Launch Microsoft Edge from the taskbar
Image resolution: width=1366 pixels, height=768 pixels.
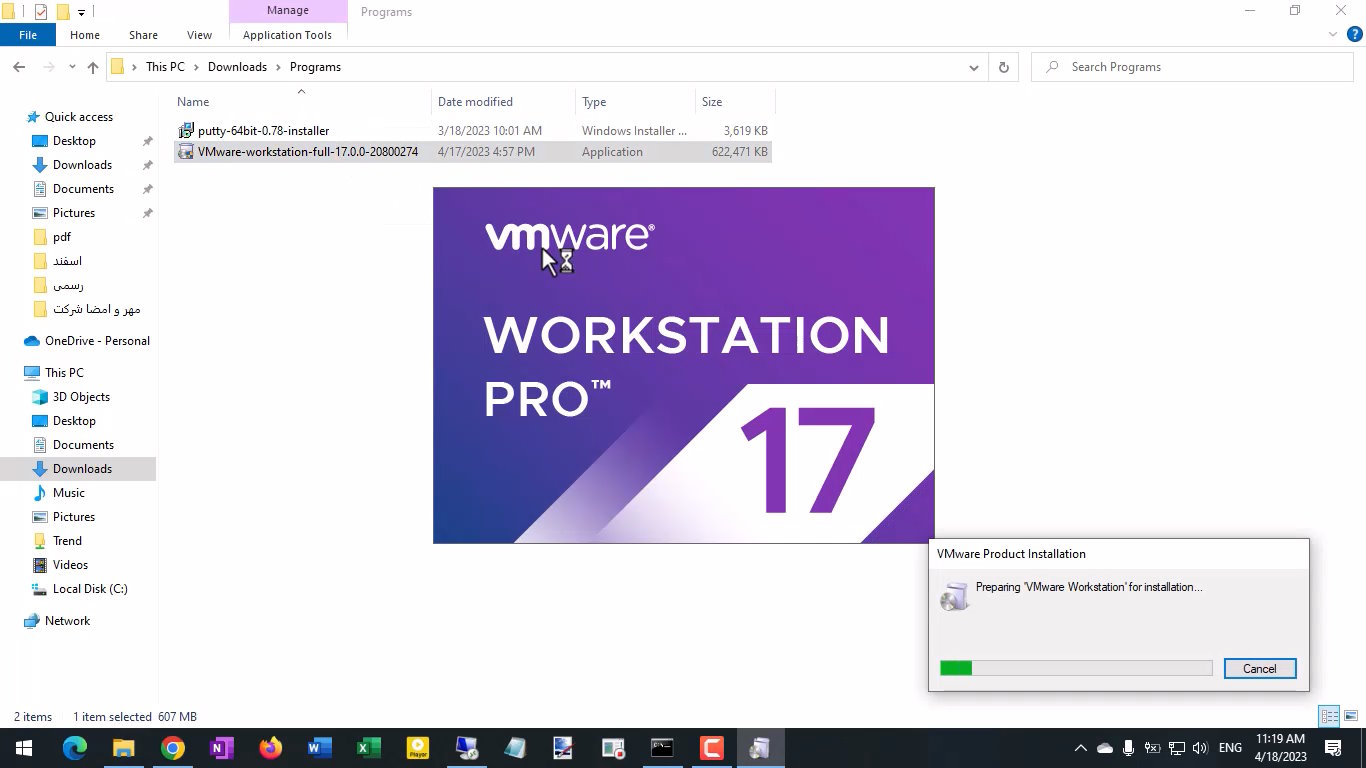75,748
